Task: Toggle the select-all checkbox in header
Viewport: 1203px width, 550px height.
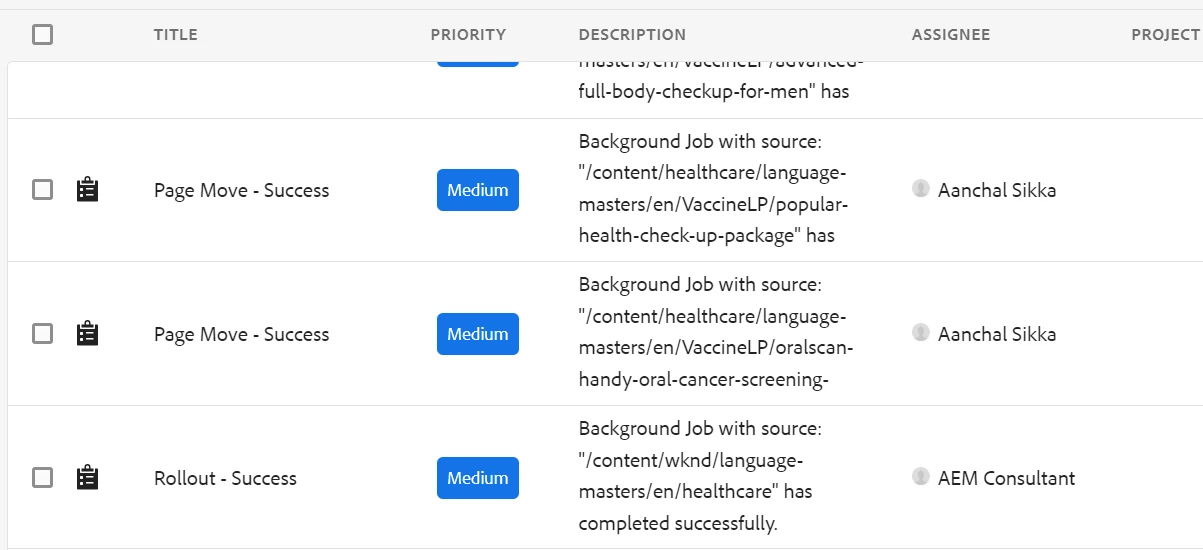Action: [x=42, y=35]
